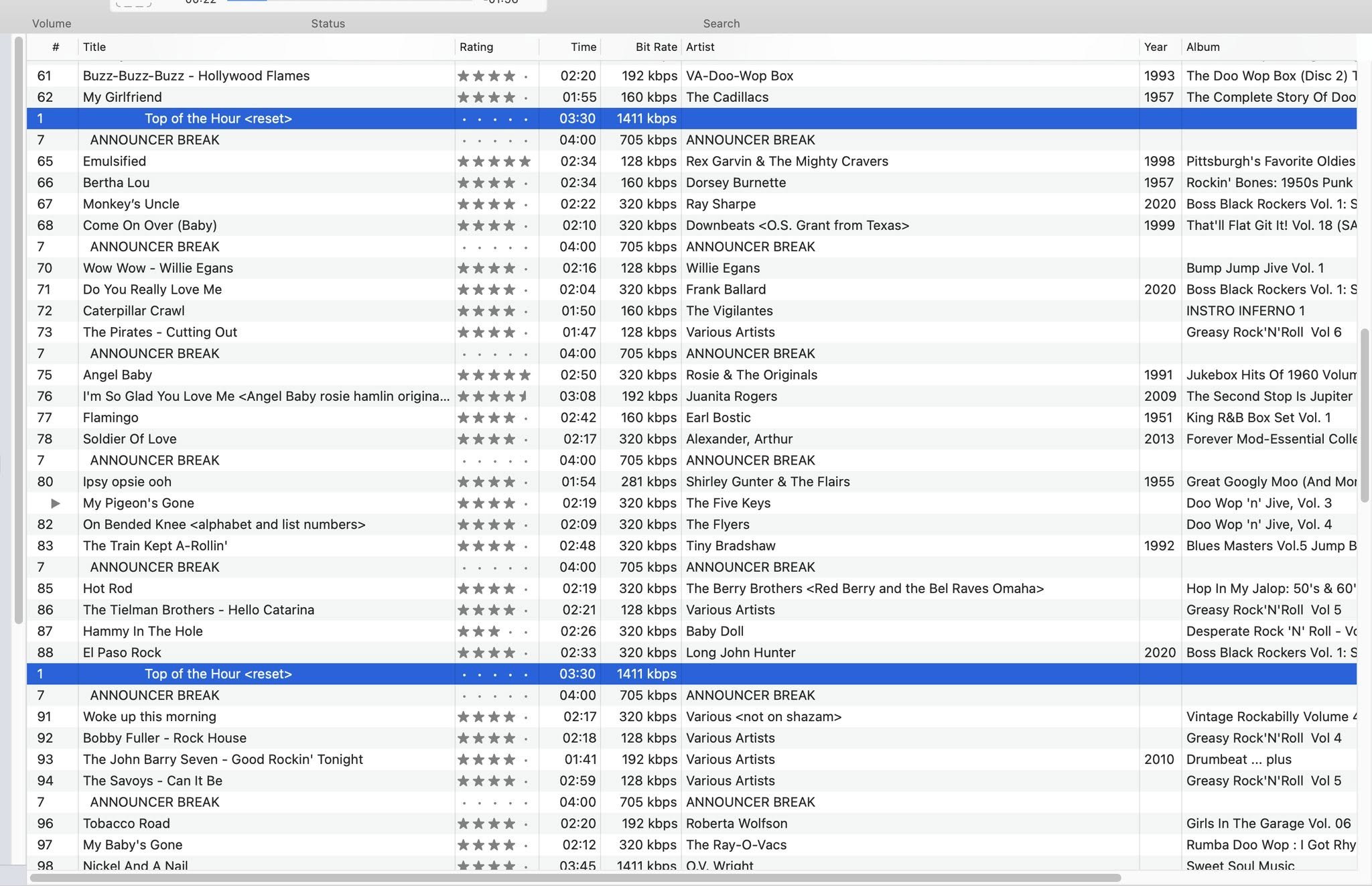
Task: Click the horizontal scrollbar at bottom
Action: point(575,878)
